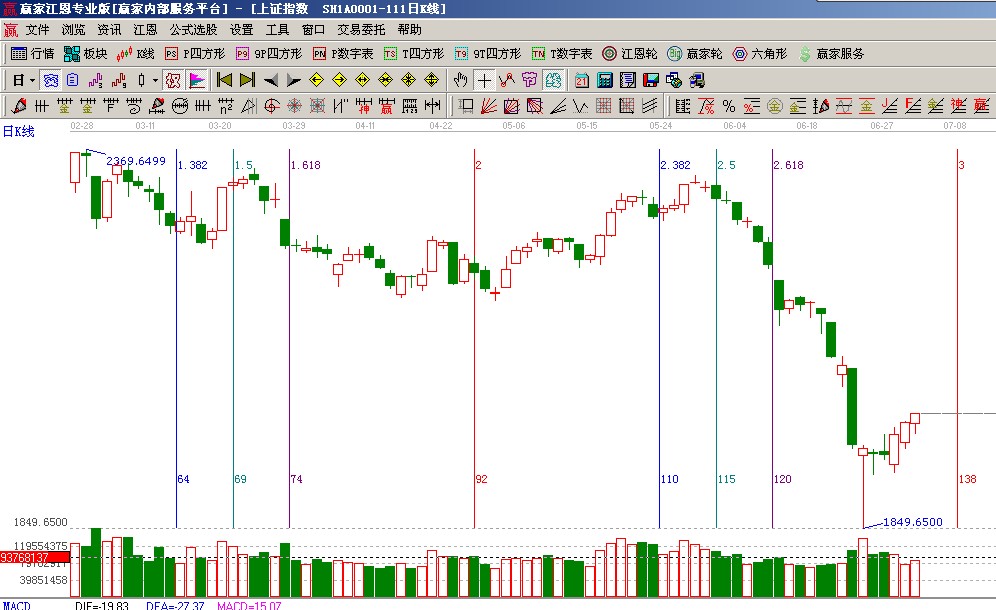Image resolution: width=996 pixels, height=610 pixels.
Task: Click the 日K线 chart label
Action: 18,131
